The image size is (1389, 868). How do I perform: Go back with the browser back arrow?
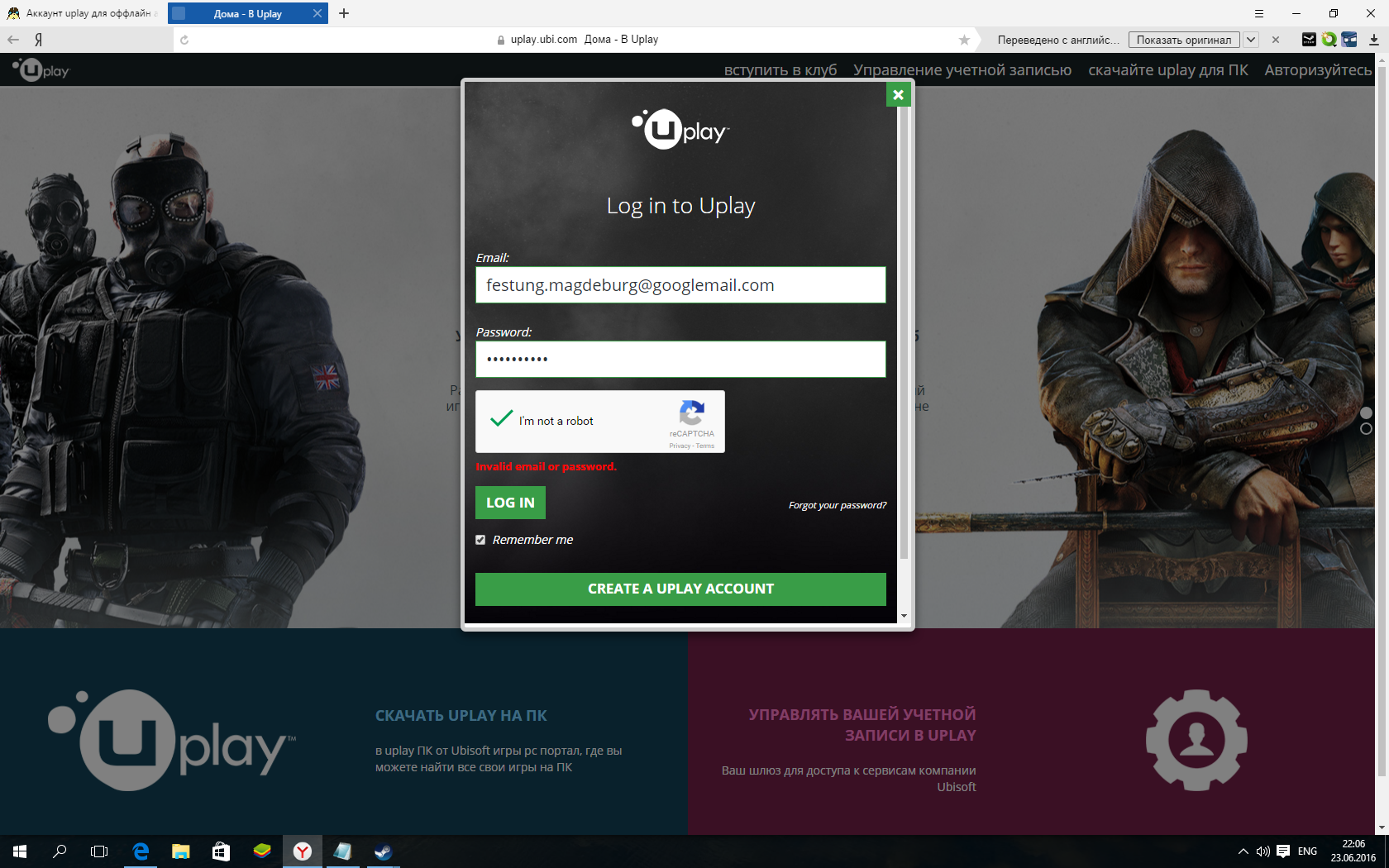click(13, 40)
